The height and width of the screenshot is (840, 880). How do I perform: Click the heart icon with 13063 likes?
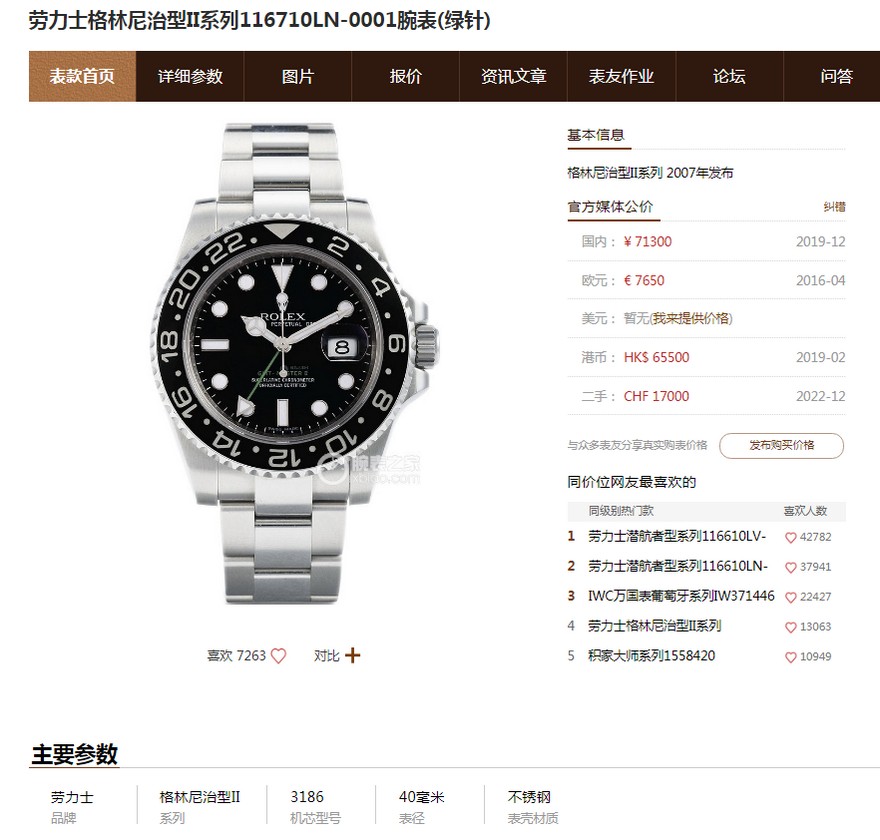(790, 627)
